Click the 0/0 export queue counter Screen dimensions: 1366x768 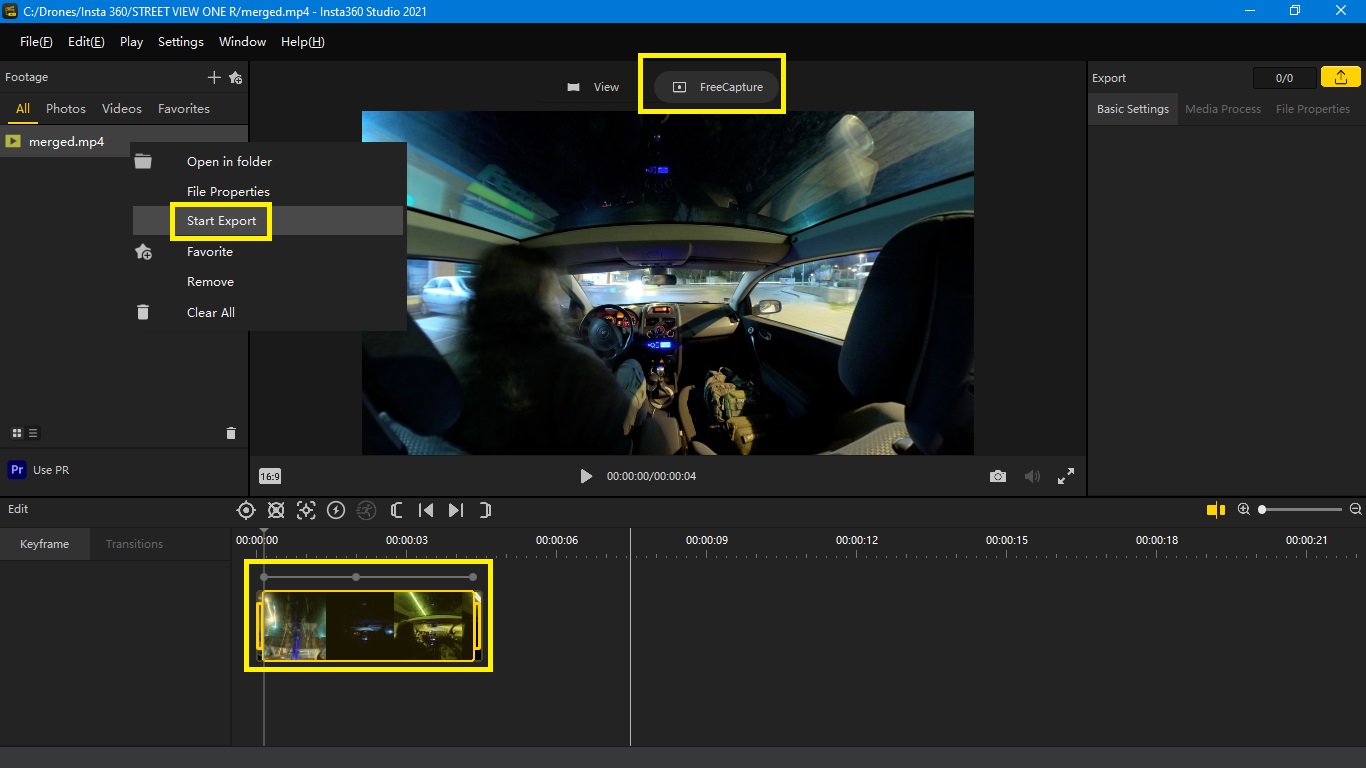[1285, 78]
